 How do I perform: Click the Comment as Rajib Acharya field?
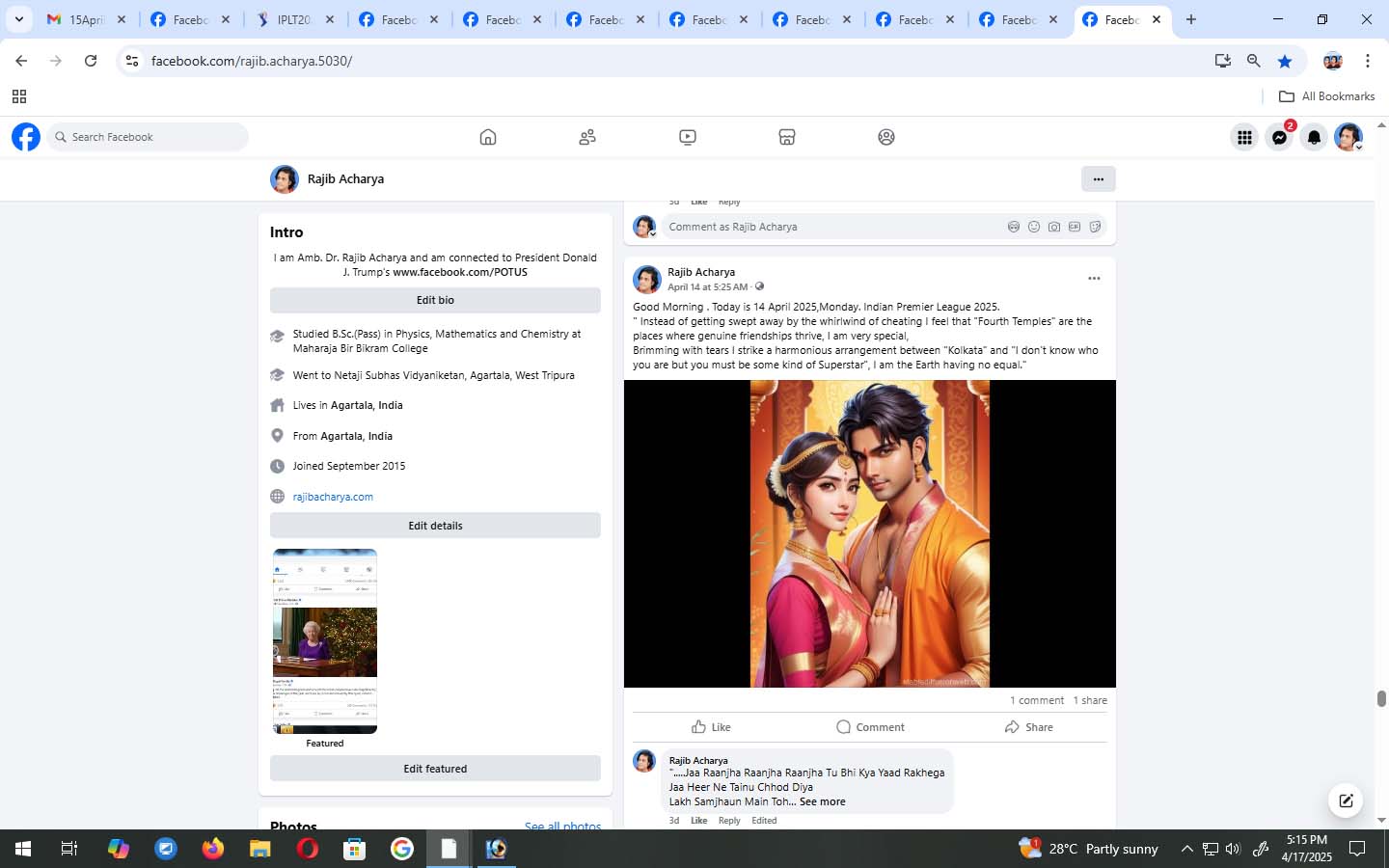tap(834, 227)
